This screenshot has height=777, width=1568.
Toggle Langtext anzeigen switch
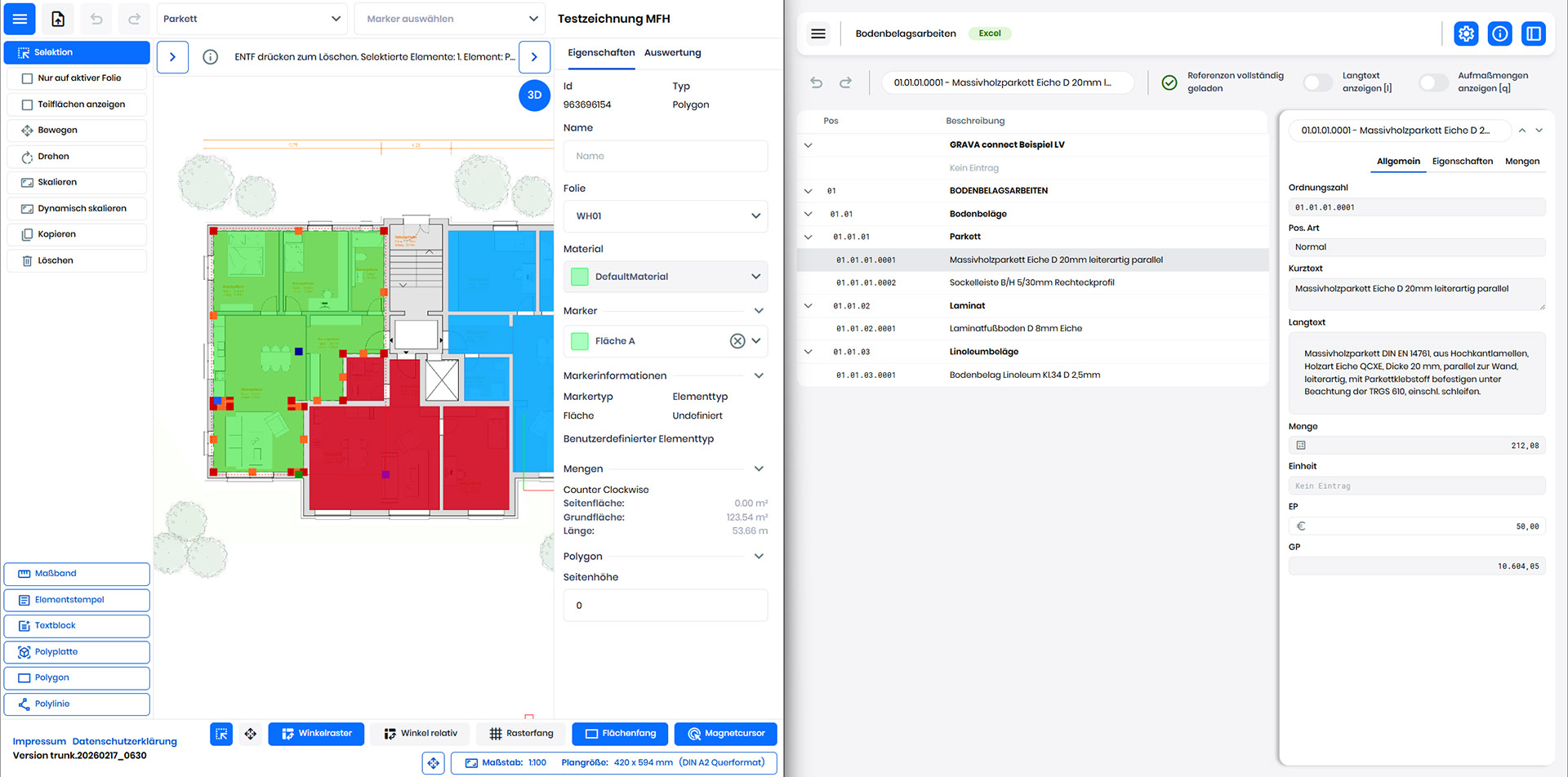click(x=1317, y=82)
